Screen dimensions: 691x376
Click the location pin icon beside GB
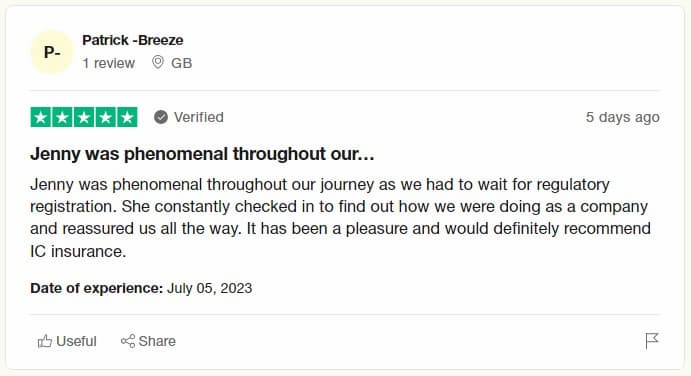[158, 63]
